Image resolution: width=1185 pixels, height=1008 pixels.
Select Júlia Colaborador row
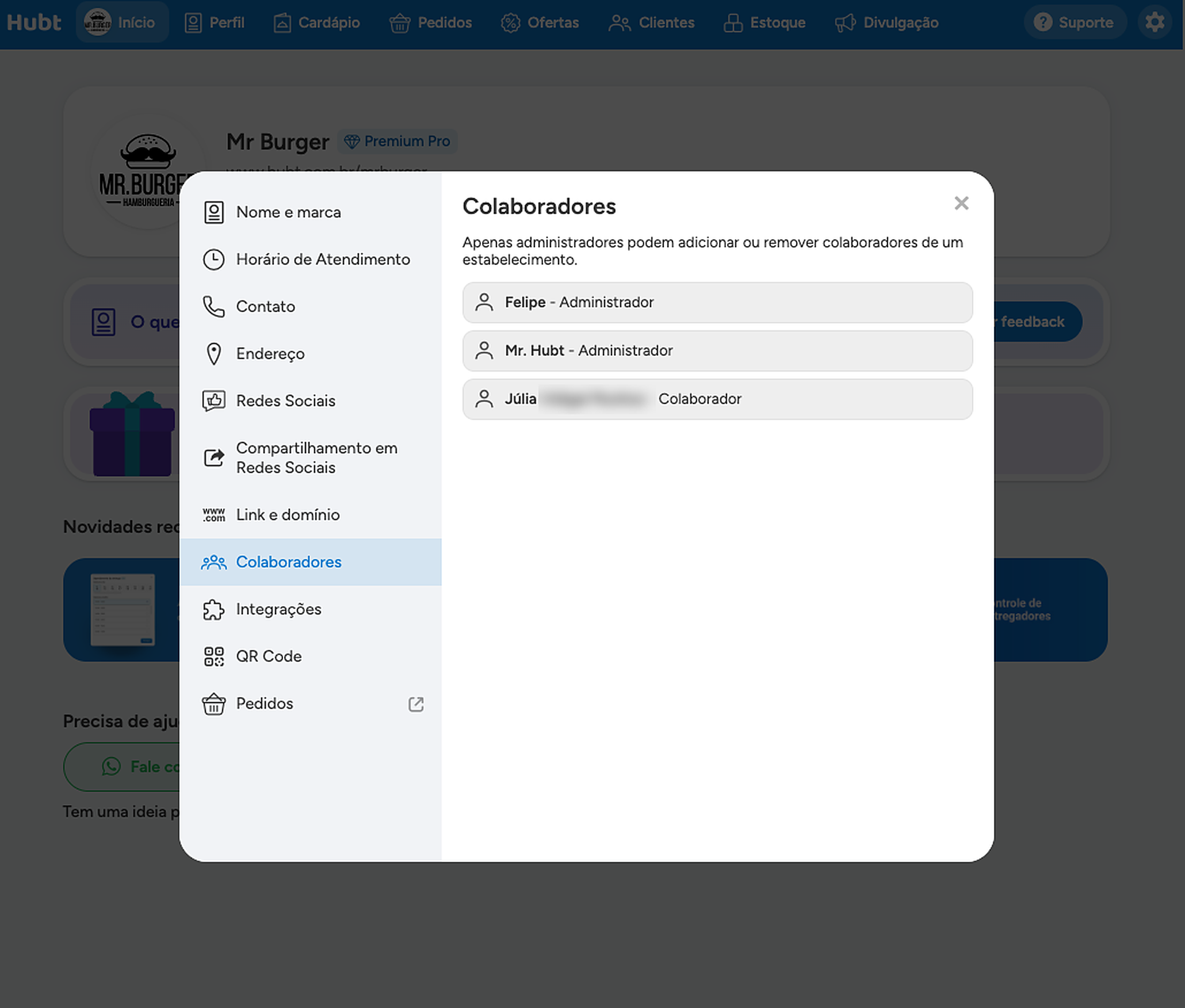click(x=717, y=399)
